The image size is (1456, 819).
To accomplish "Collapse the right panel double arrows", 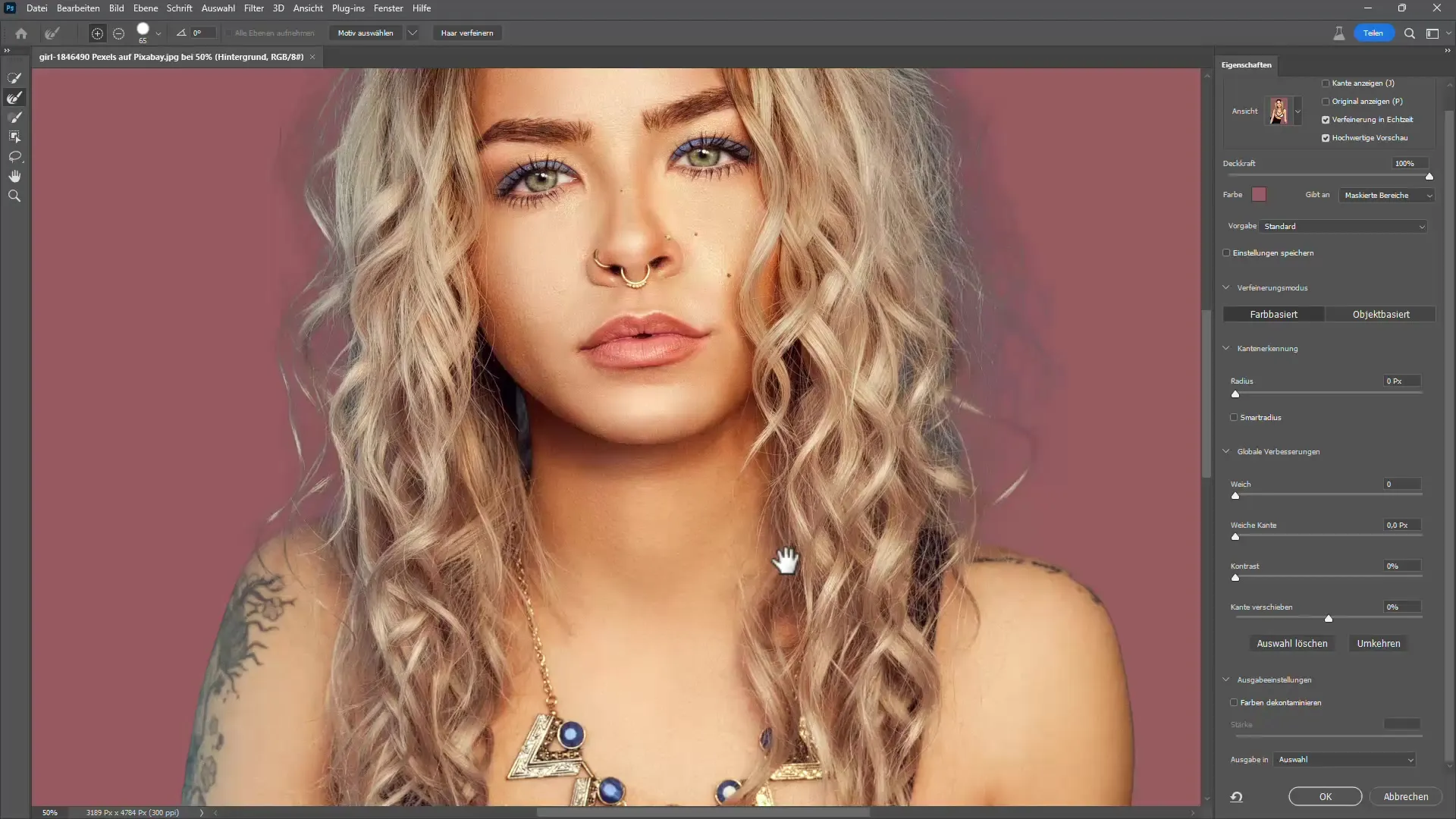I will click(x=1448, y=50).
